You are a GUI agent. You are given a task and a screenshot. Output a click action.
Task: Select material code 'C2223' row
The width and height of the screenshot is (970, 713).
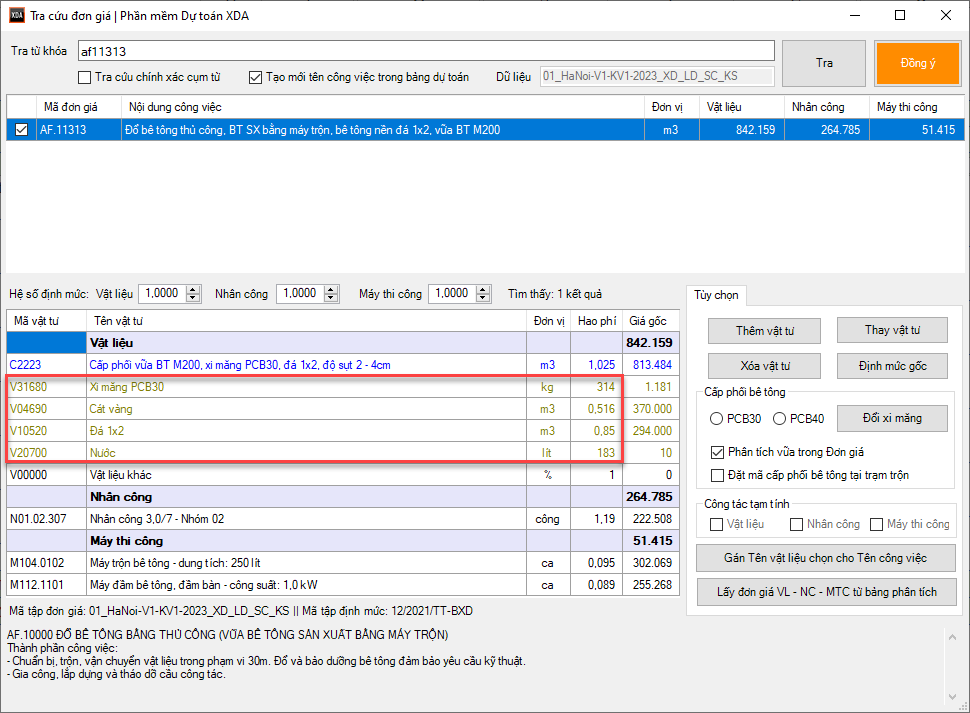point(343,365)
